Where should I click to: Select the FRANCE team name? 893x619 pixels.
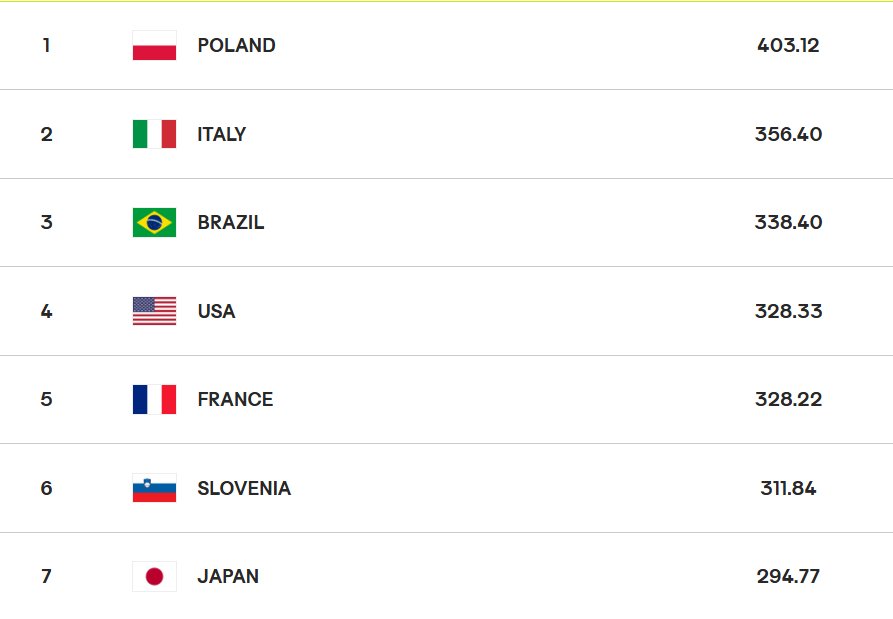click(x=235, y=399)
